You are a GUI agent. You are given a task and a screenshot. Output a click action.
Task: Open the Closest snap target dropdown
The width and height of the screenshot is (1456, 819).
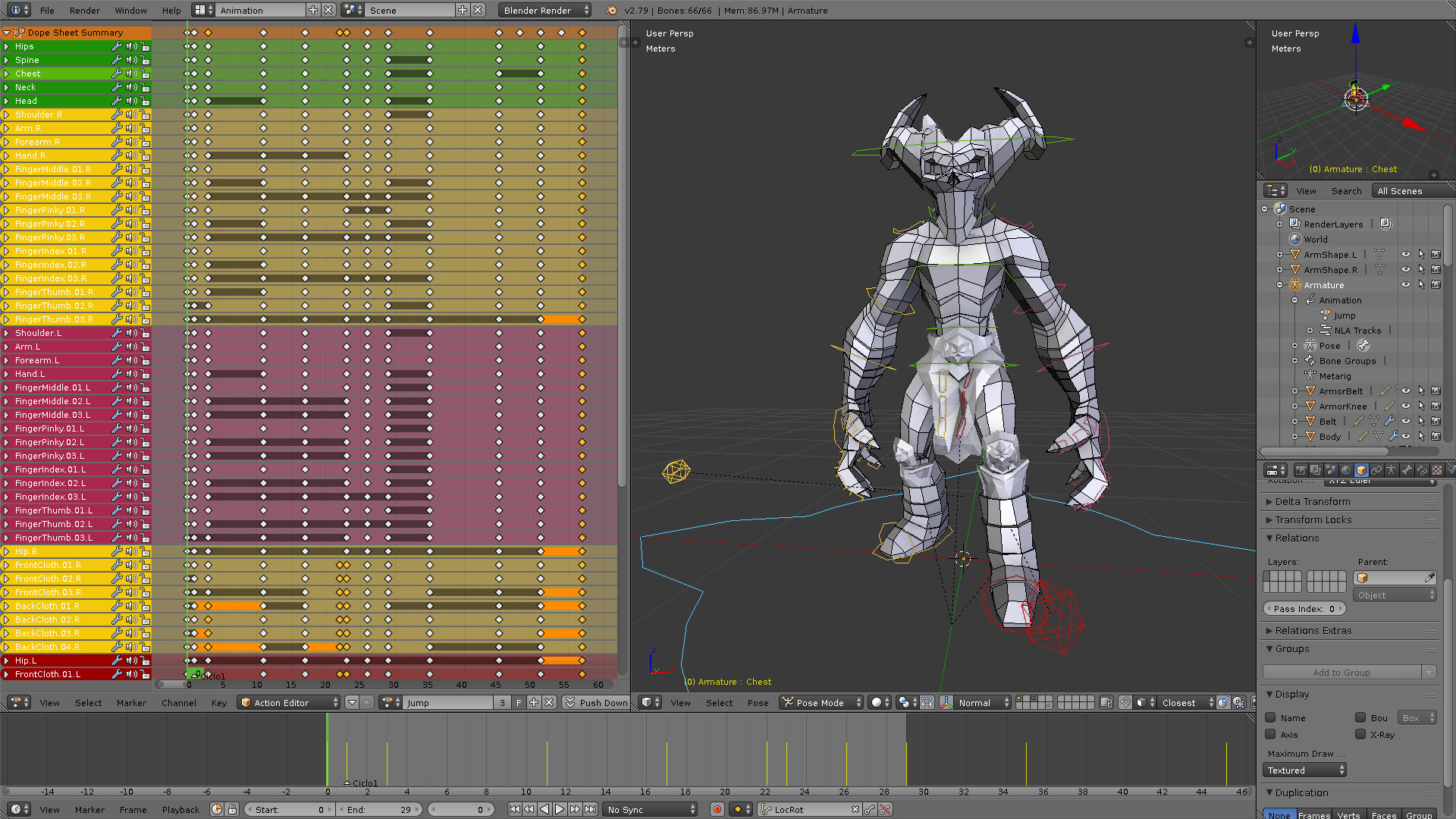[1187, 703]
